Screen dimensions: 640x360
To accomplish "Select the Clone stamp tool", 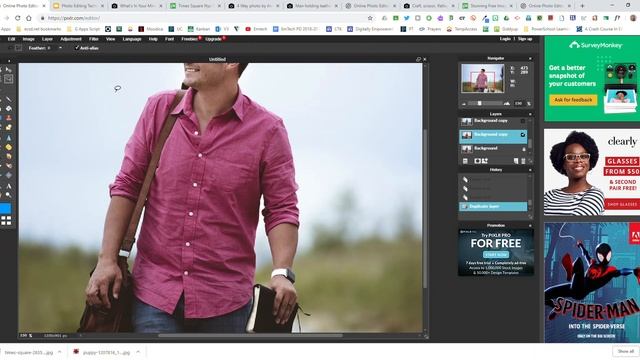I will (x=9, y=118).
